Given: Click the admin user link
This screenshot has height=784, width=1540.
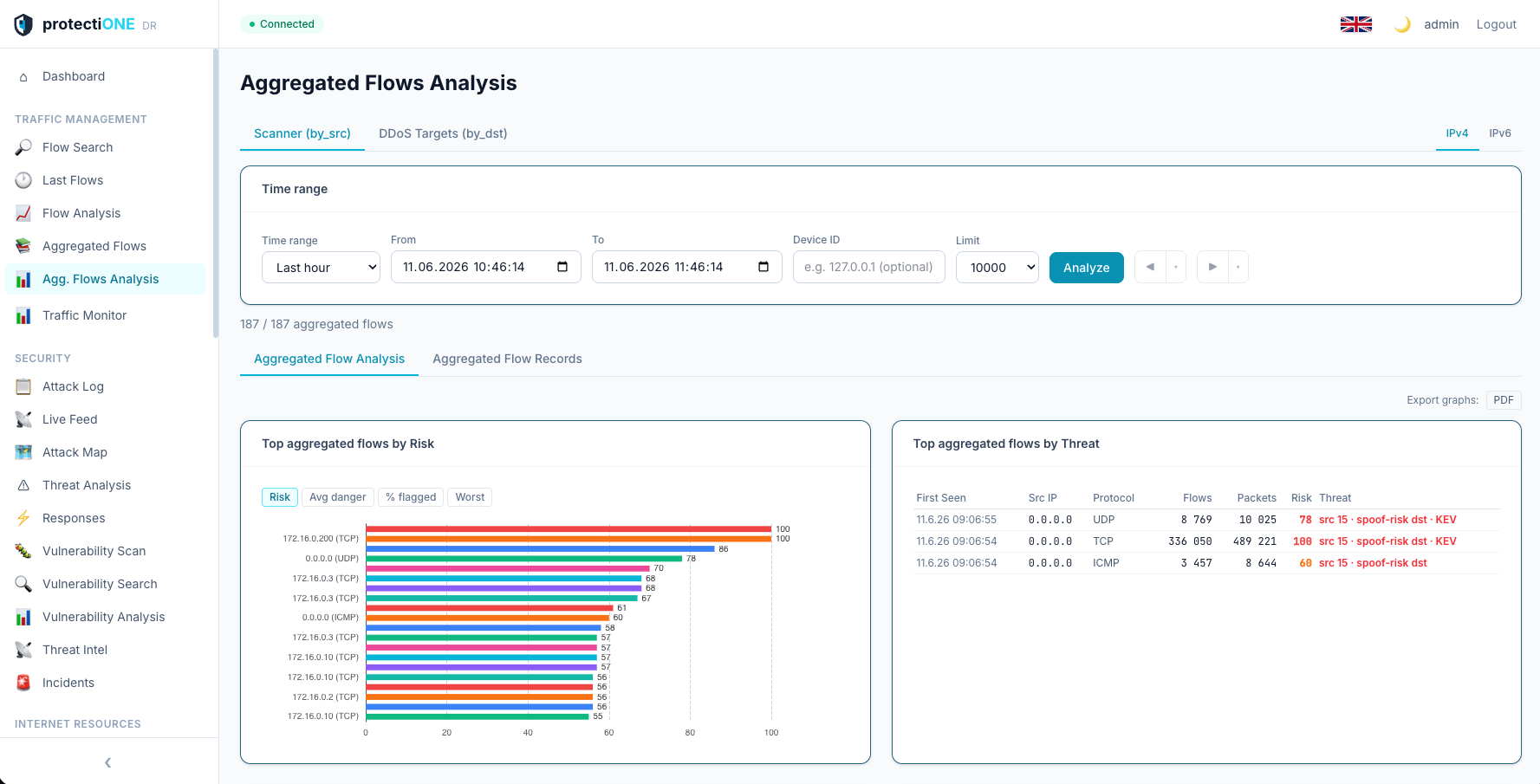Looking at the screenshot, I should 1441,24.
